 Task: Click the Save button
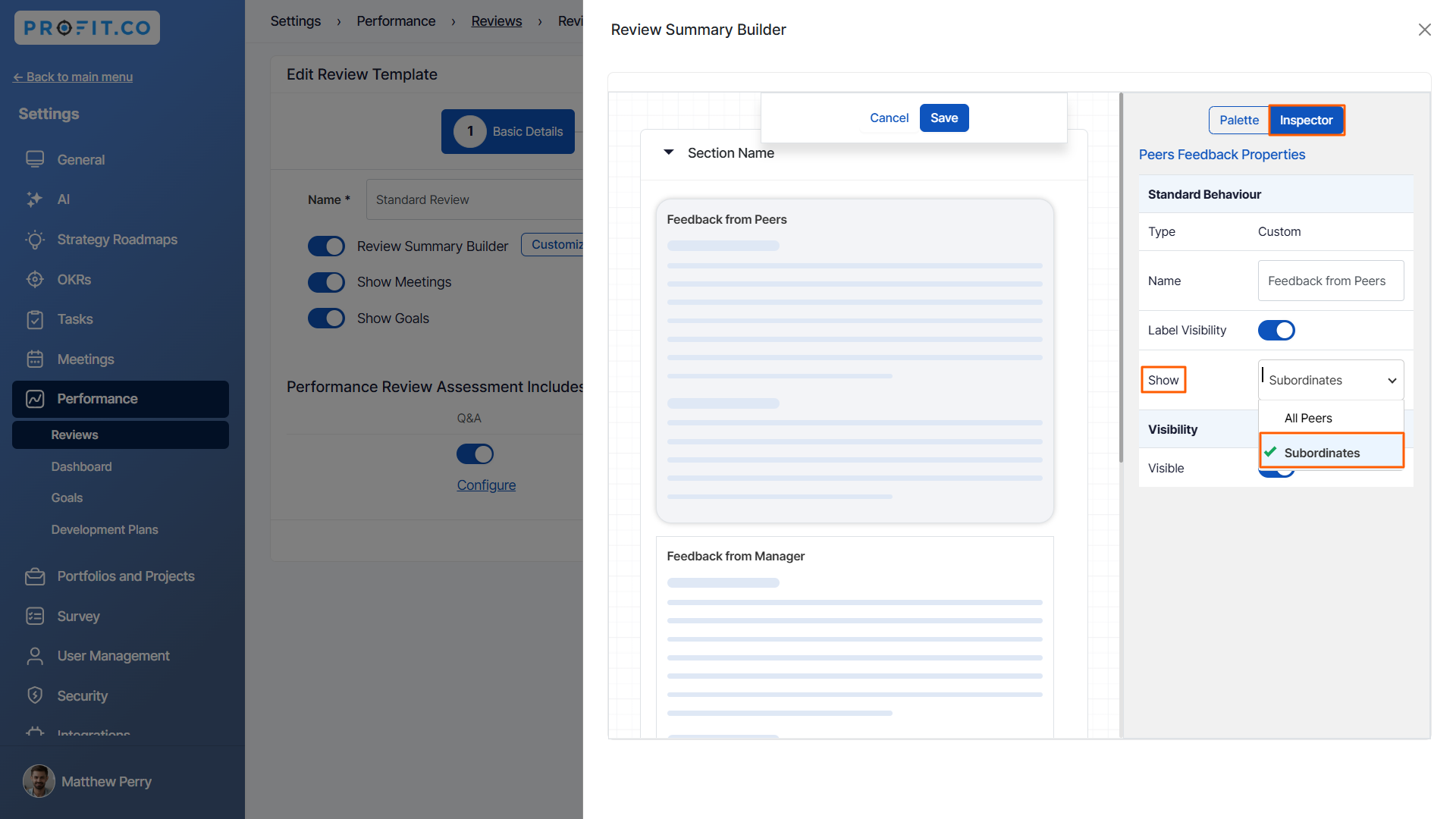point(943,118)
